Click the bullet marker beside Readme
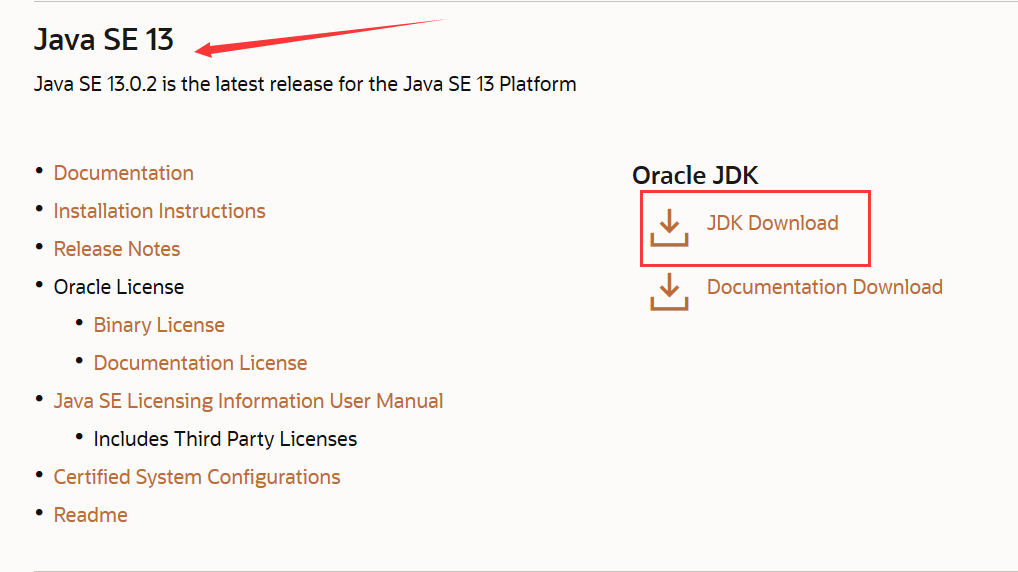 (x=40, y=513)
